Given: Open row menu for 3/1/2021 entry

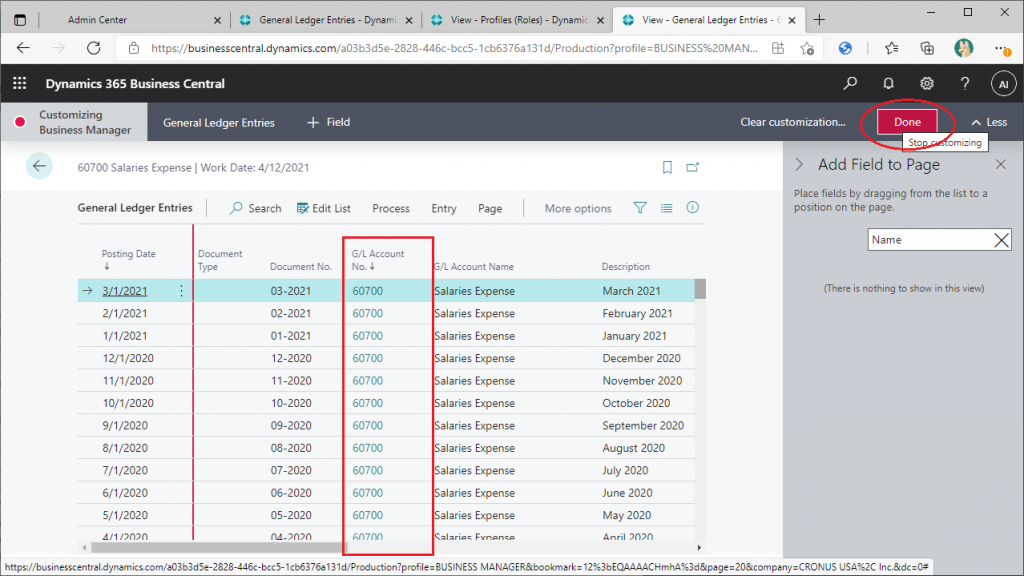Looking at the screenshot, I should click(181, 291).
